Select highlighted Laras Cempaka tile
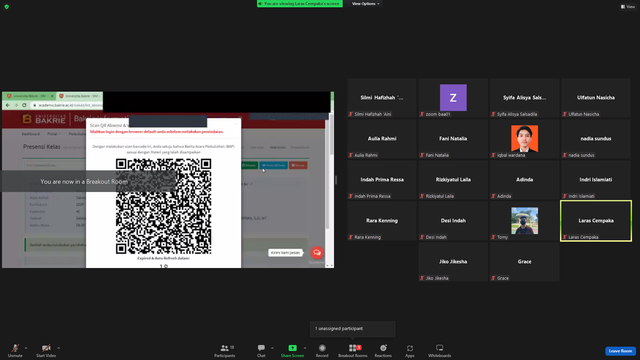Viewport: 640px width, 360px height. click(596, 221)
